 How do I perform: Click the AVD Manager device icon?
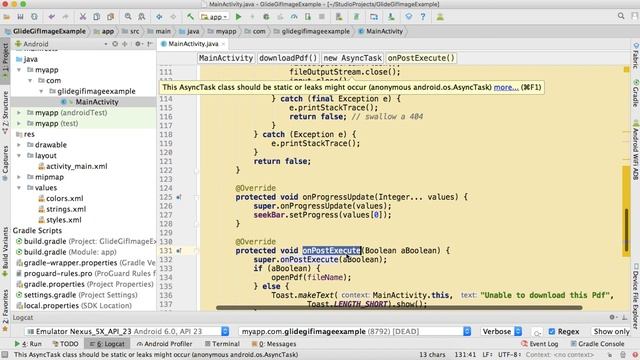339,17
